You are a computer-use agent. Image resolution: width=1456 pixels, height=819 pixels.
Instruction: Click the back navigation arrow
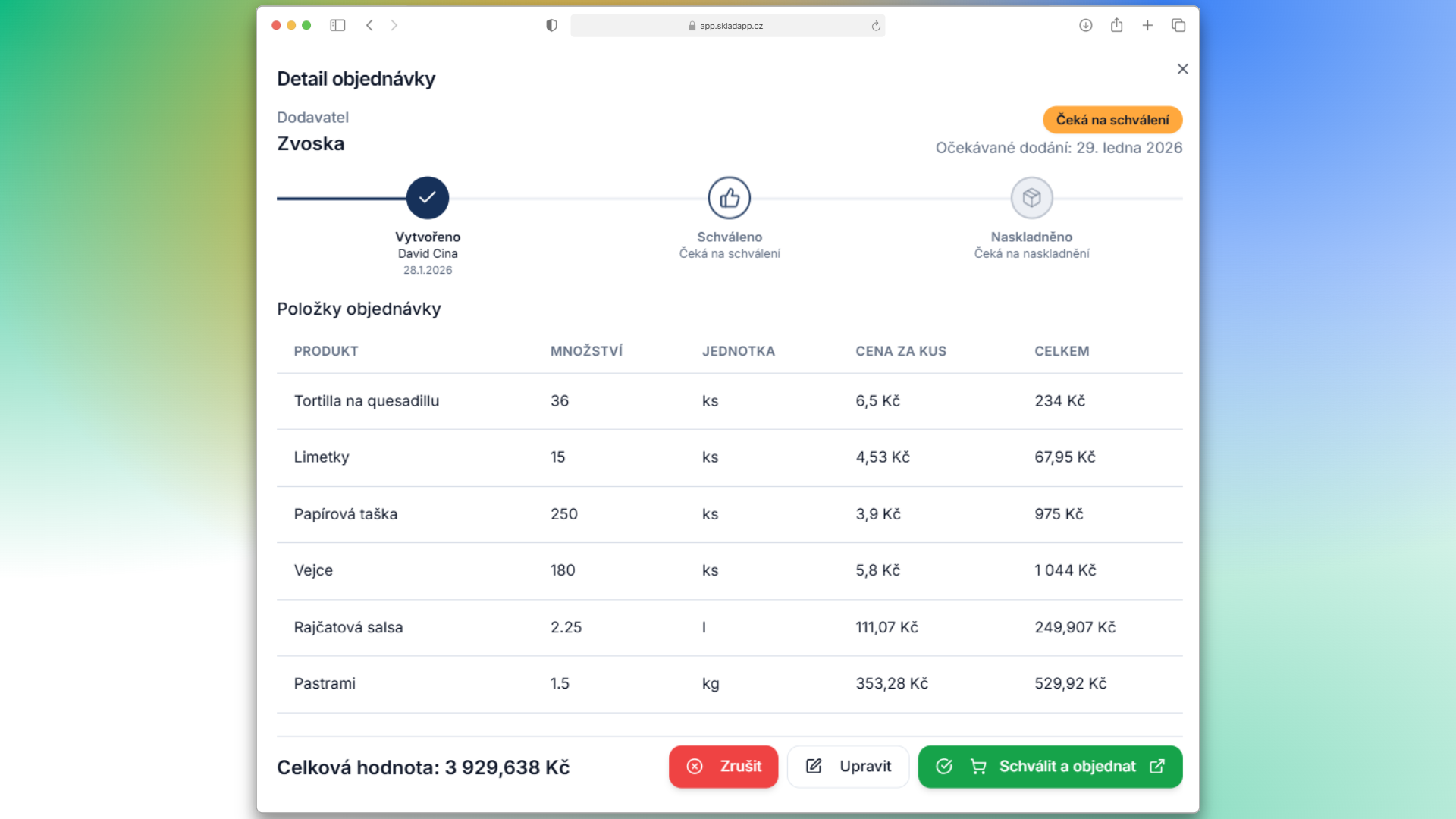pos(369,25)
